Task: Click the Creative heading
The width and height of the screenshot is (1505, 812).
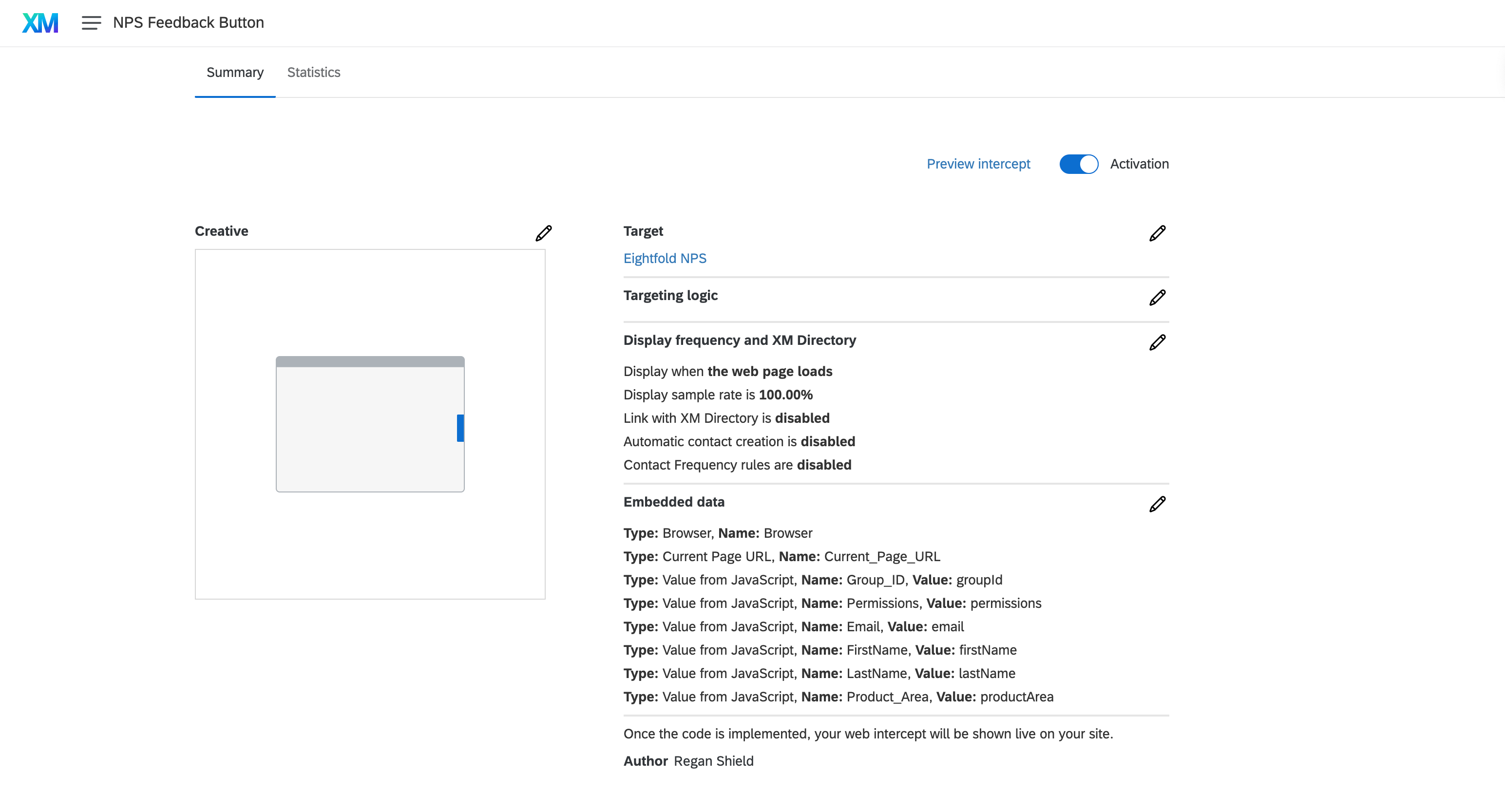Action: coord(221,231)
